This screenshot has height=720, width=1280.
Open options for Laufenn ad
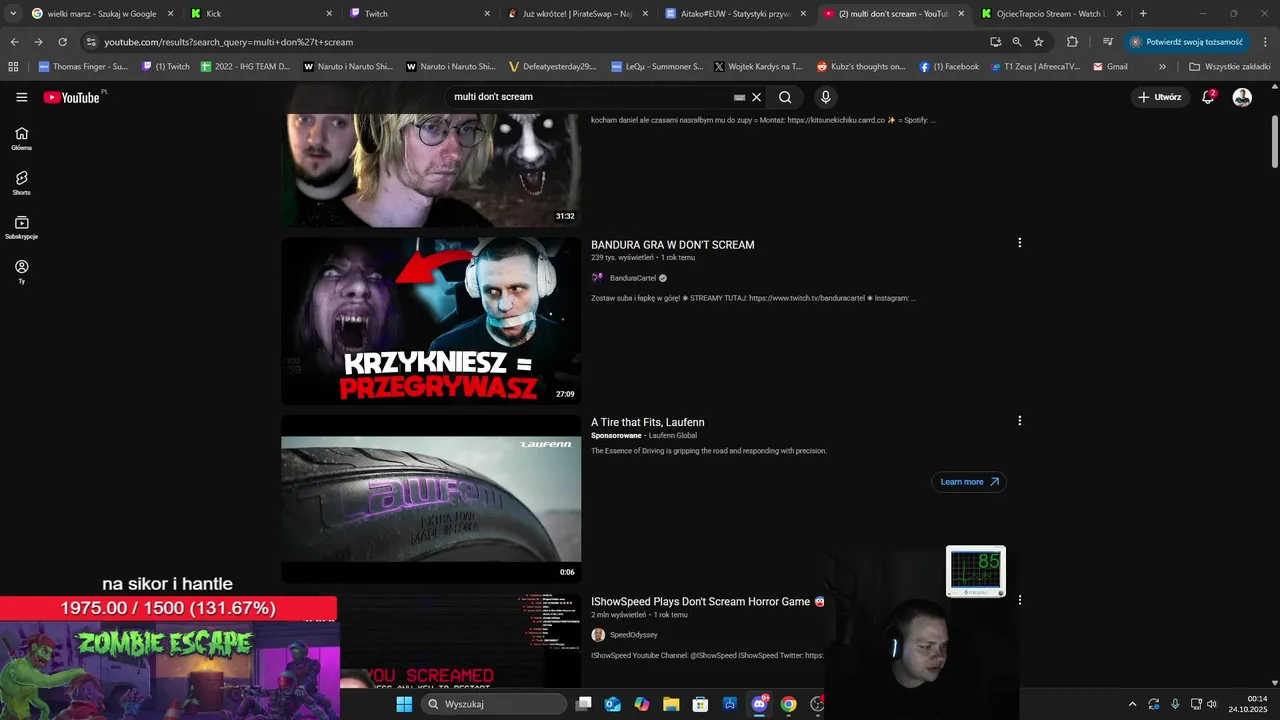tap(1019, 421)
